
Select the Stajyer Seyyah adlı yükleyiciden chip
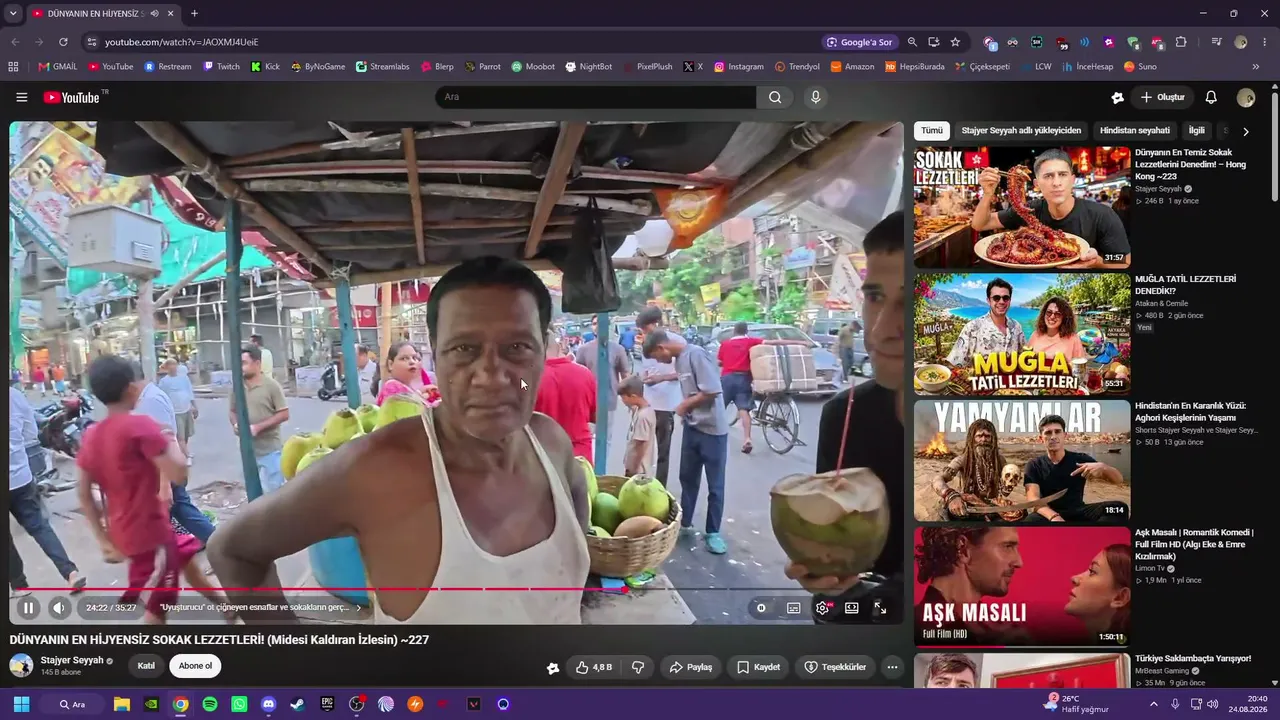coord(1021,131)
